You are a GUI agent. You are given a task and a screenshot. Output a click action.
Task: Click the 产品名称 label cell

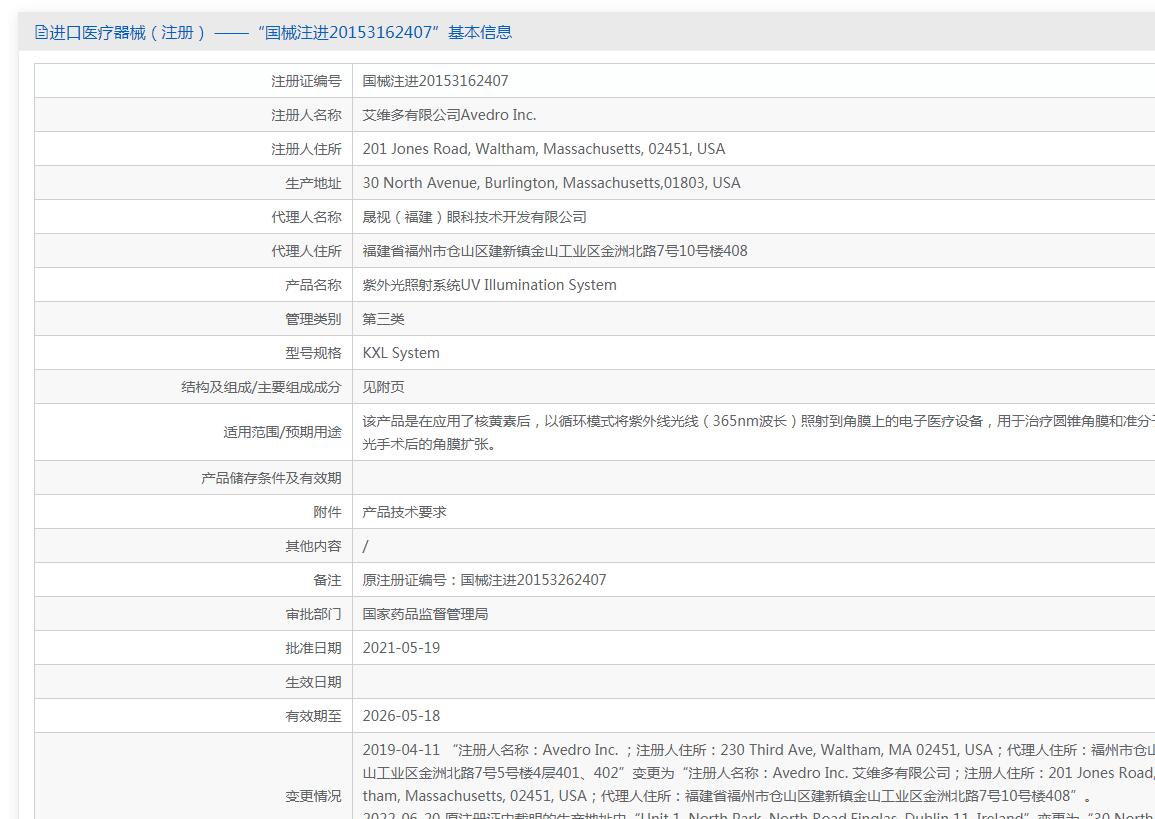(x=194, y=285)
